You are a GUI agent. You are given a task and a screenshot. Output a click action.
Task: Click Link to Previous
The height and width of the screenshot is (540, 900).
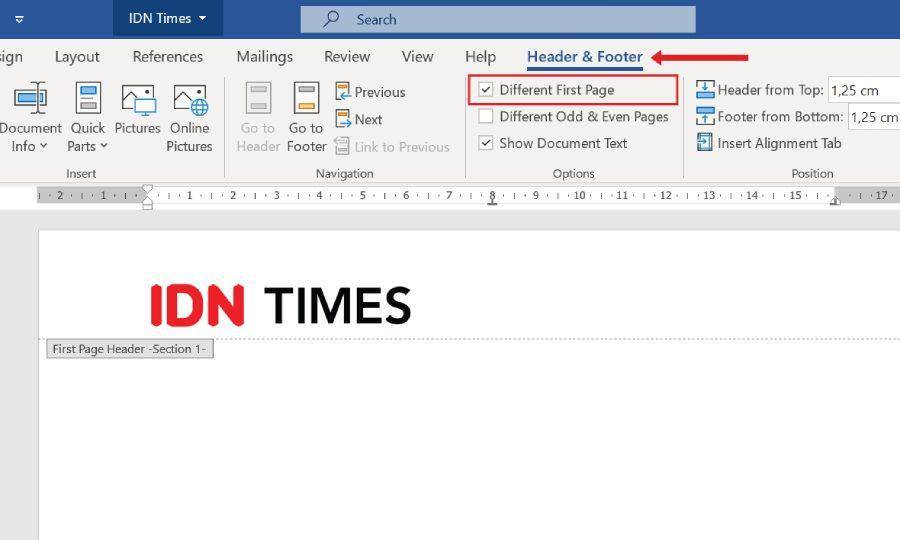pos(392,147)
